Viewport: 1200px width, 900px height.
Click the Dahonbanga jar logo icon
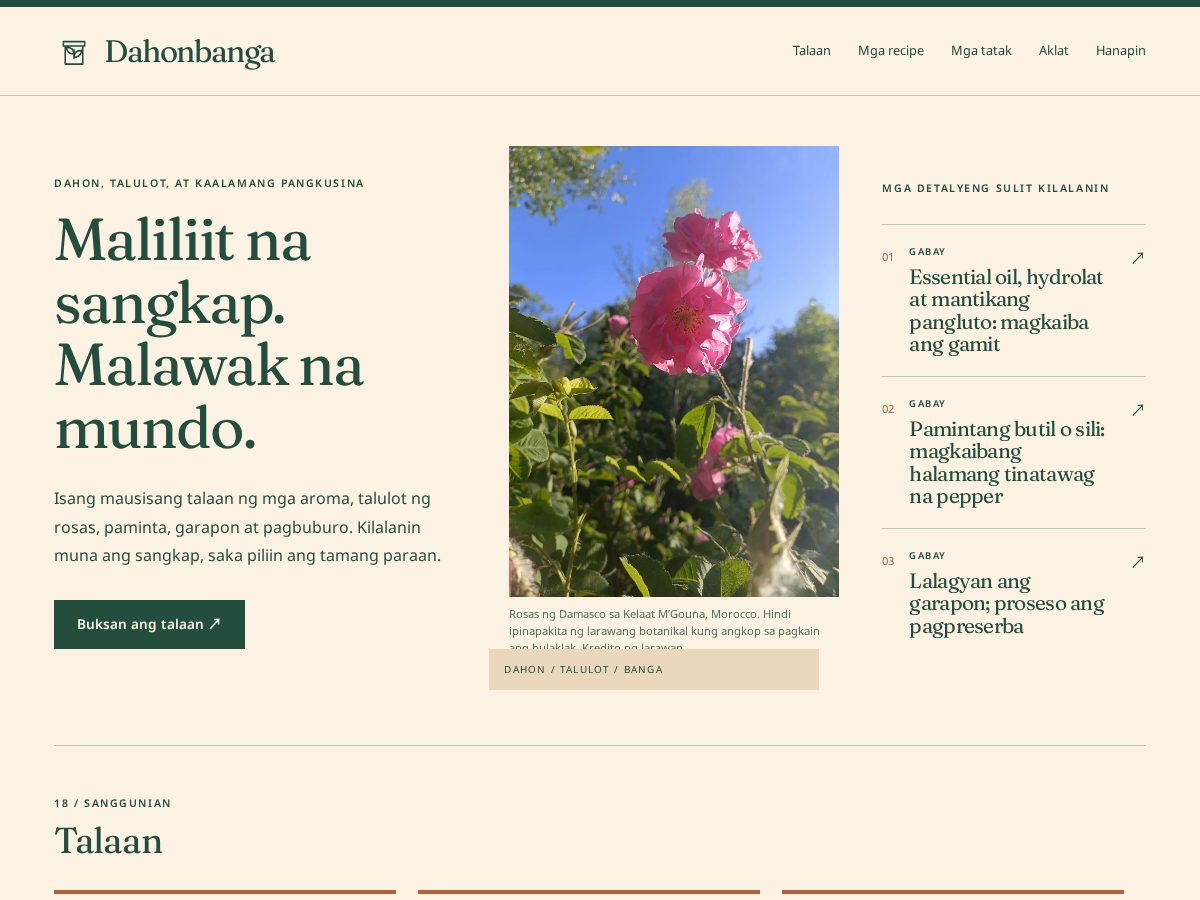click(74, 53)
